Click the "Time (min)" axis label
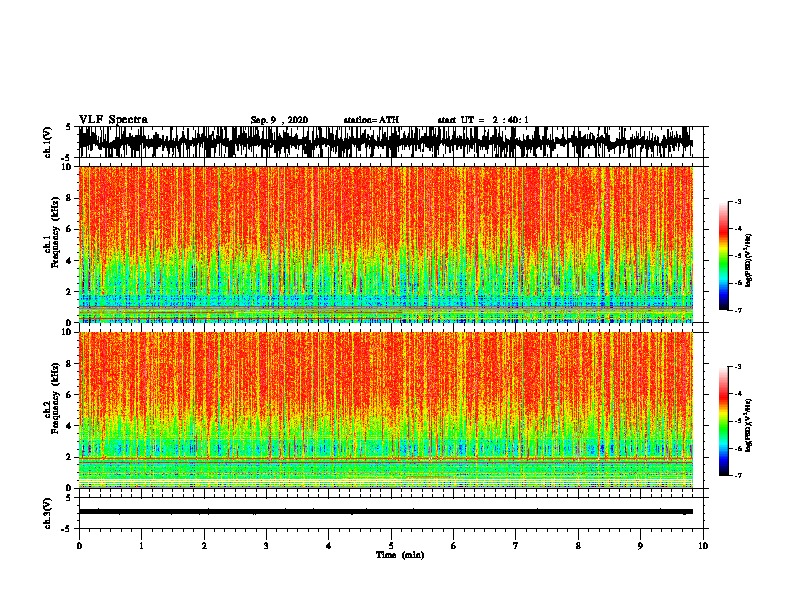This screenshot has height=612, width=792. pyautogui.click(x=400, y=555)
